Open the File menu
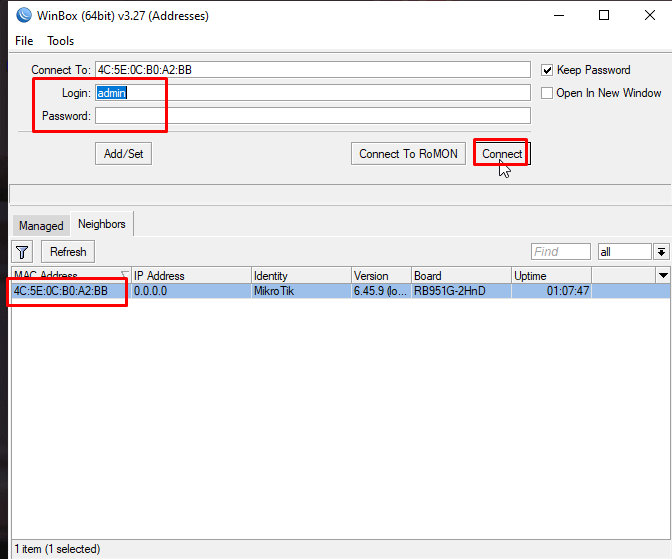Viewport: 672px width, 559px height. click(24, 41)
